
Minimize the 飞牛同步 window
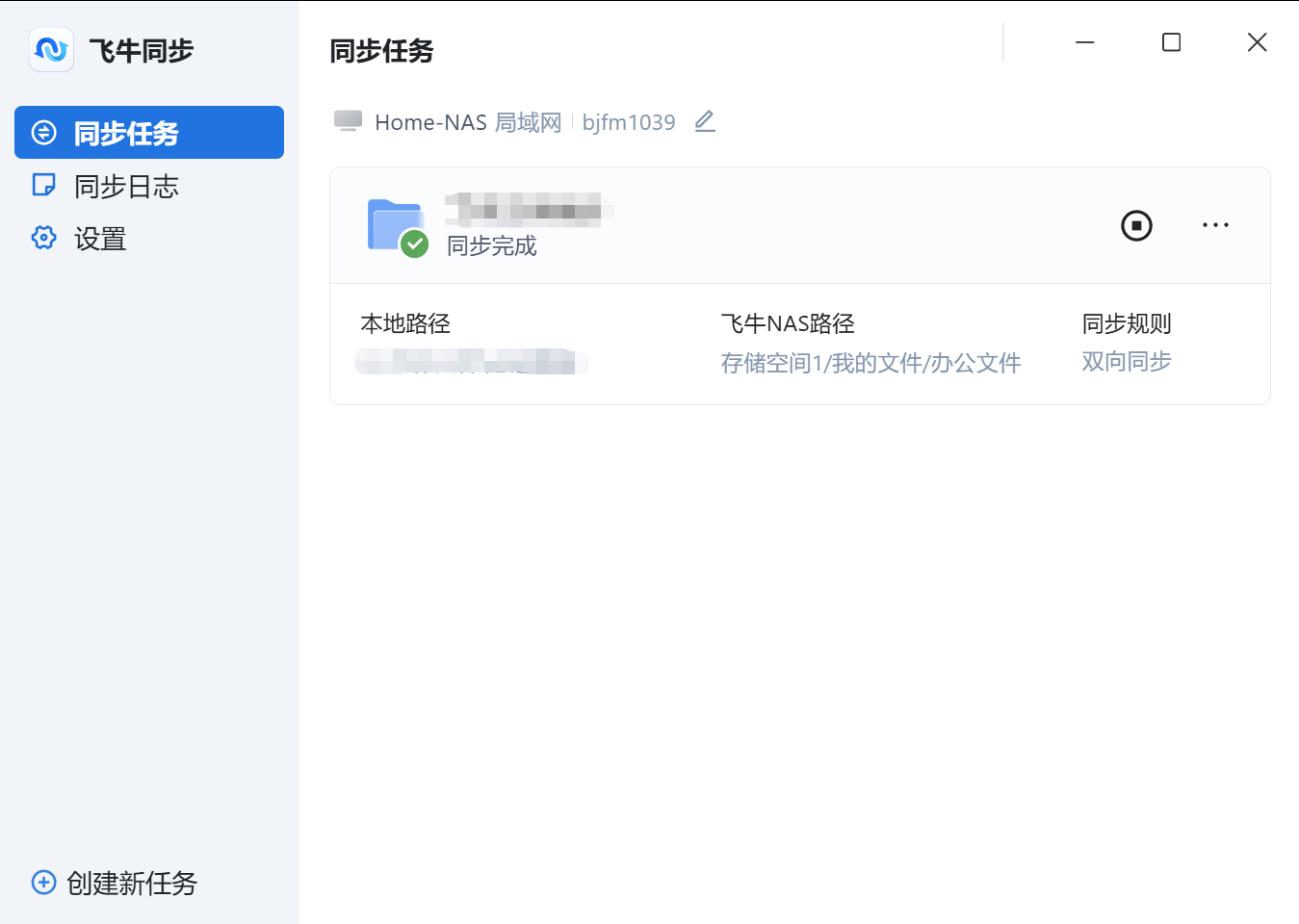(x=1085, y=42)
